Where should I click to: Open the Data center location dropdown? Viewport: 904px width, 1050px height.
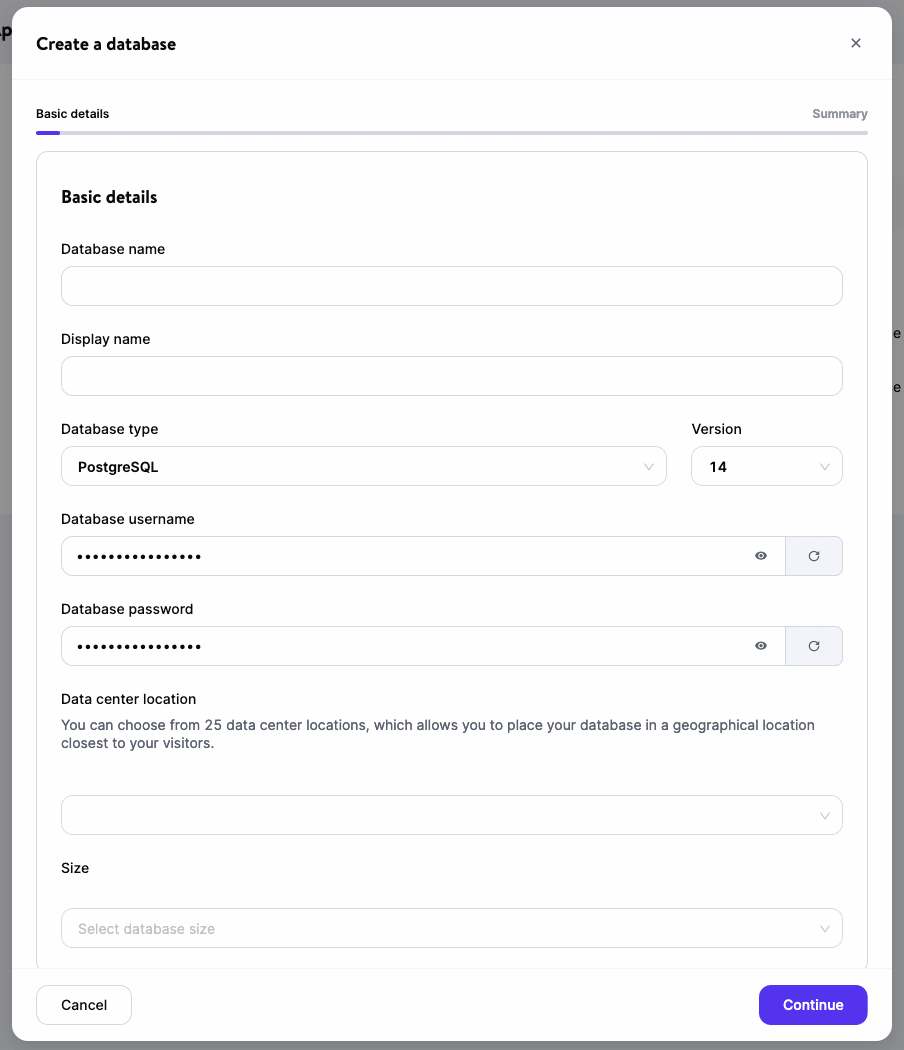pos(451,815)
